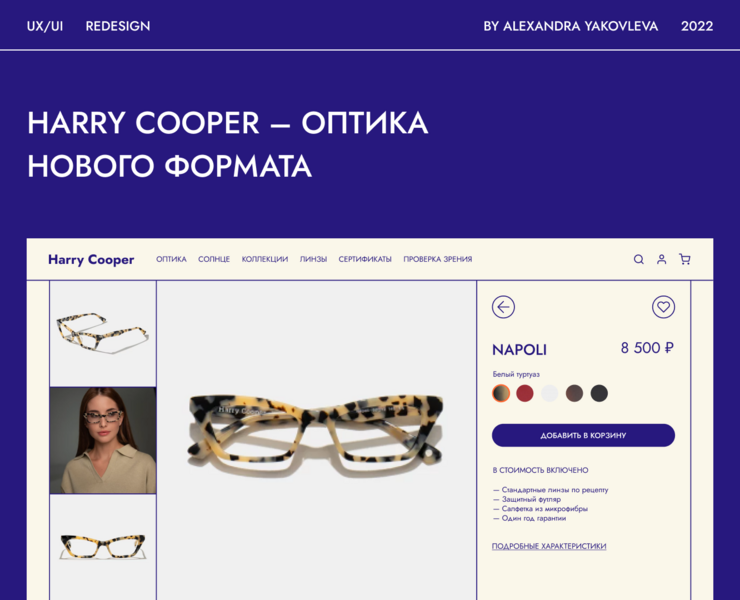740x600 pixels.
Task: Click the Harry Cooper logo
Action: coord(91,260)
